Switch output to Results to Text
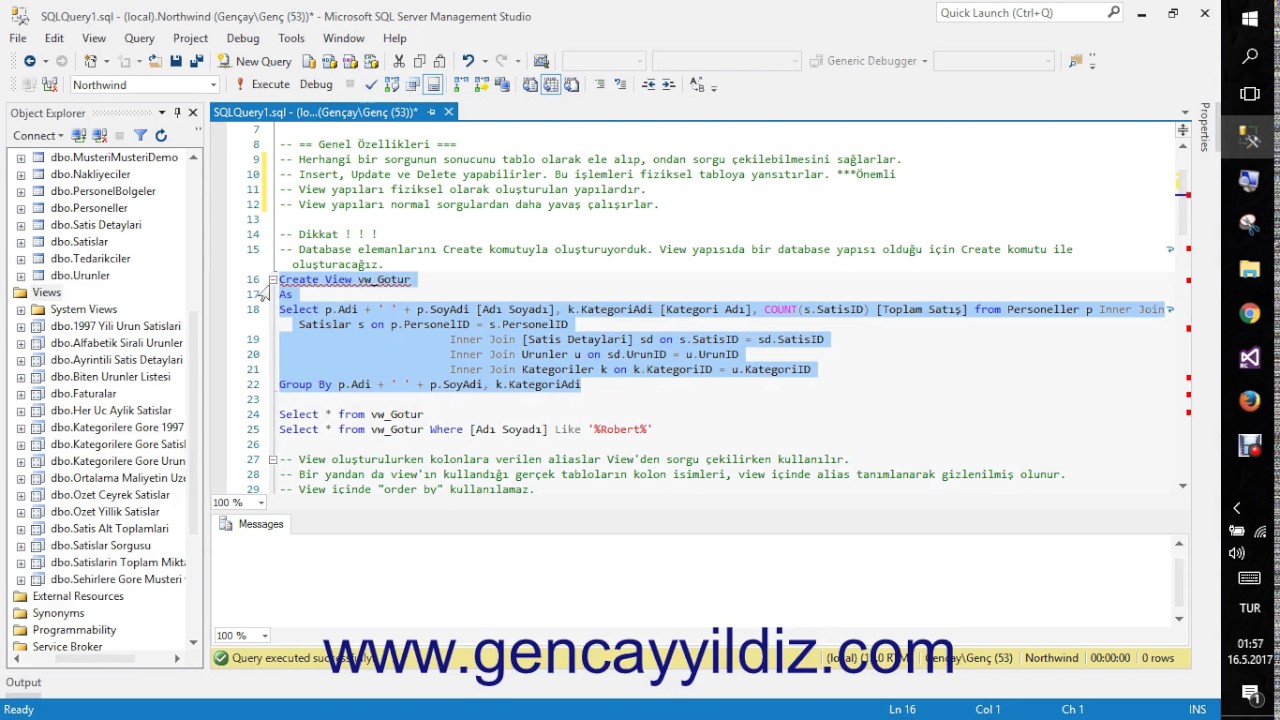1280x720 pixels. coord(530,85)
